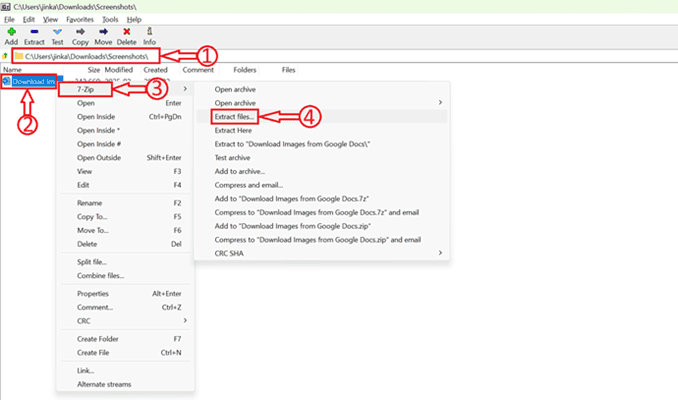The width and height of the screenshot is (678, 400).
Task: Select Add to archive... in the submenu
Action: point(322,171)
